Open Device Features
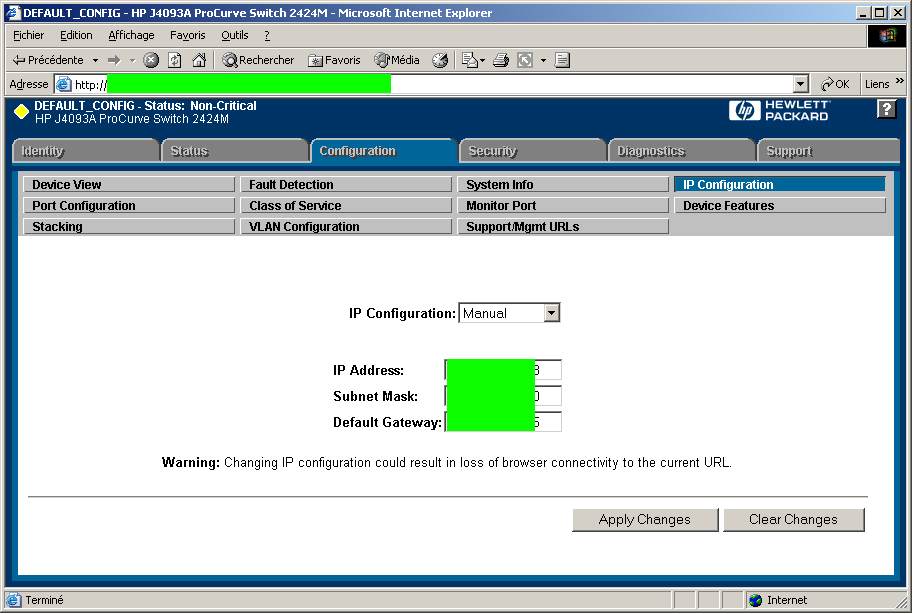 pos(780,206)
